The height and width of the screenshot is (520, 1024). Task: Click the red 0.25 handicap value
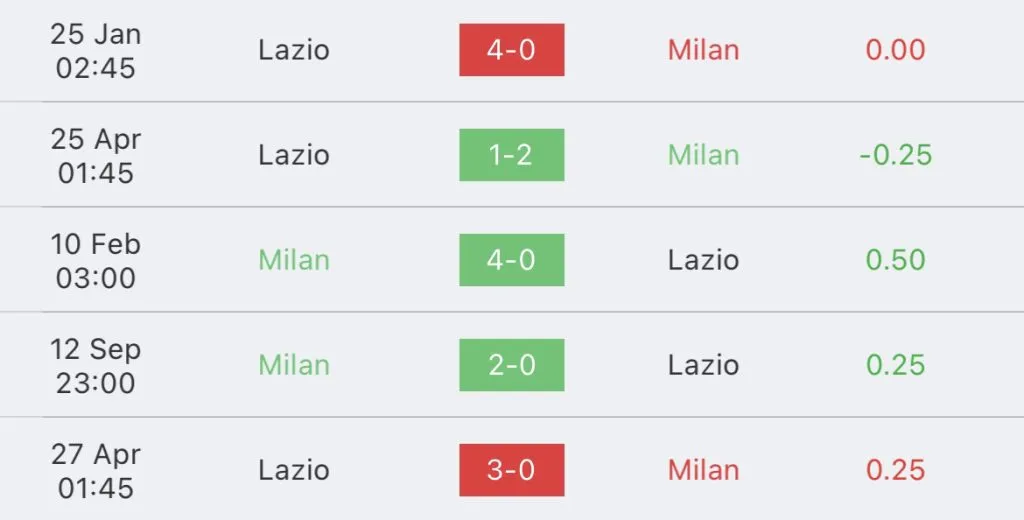(895, 470)
